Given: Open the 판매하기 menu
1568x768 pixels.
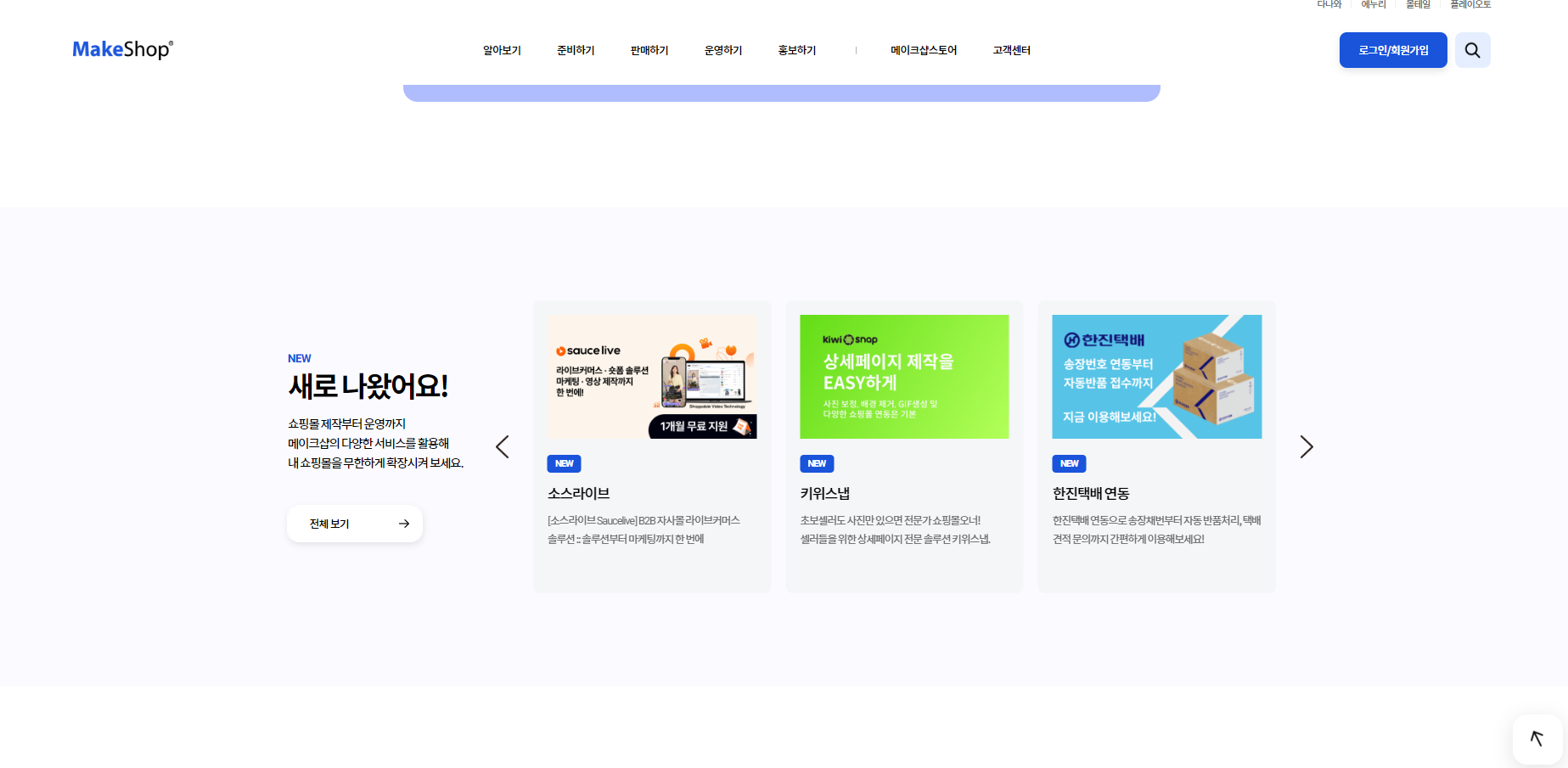Looking at the screenshot, I should 649,50.
